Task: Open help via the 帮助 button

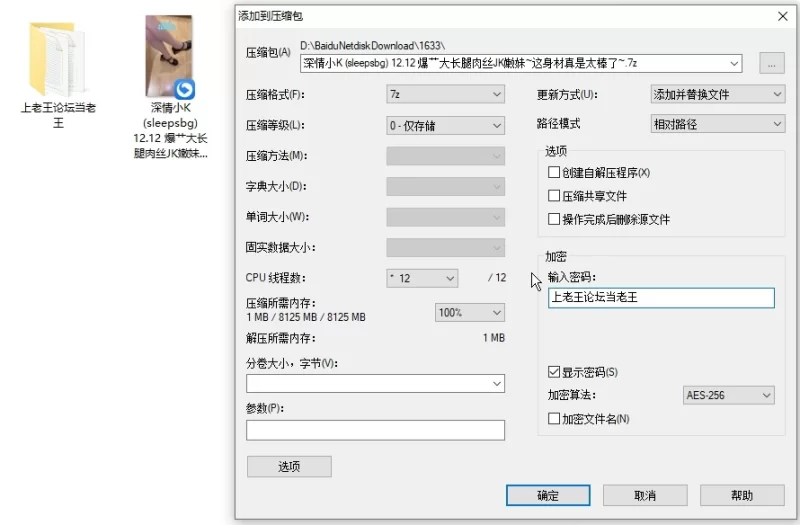Action: tap(742, 495)
